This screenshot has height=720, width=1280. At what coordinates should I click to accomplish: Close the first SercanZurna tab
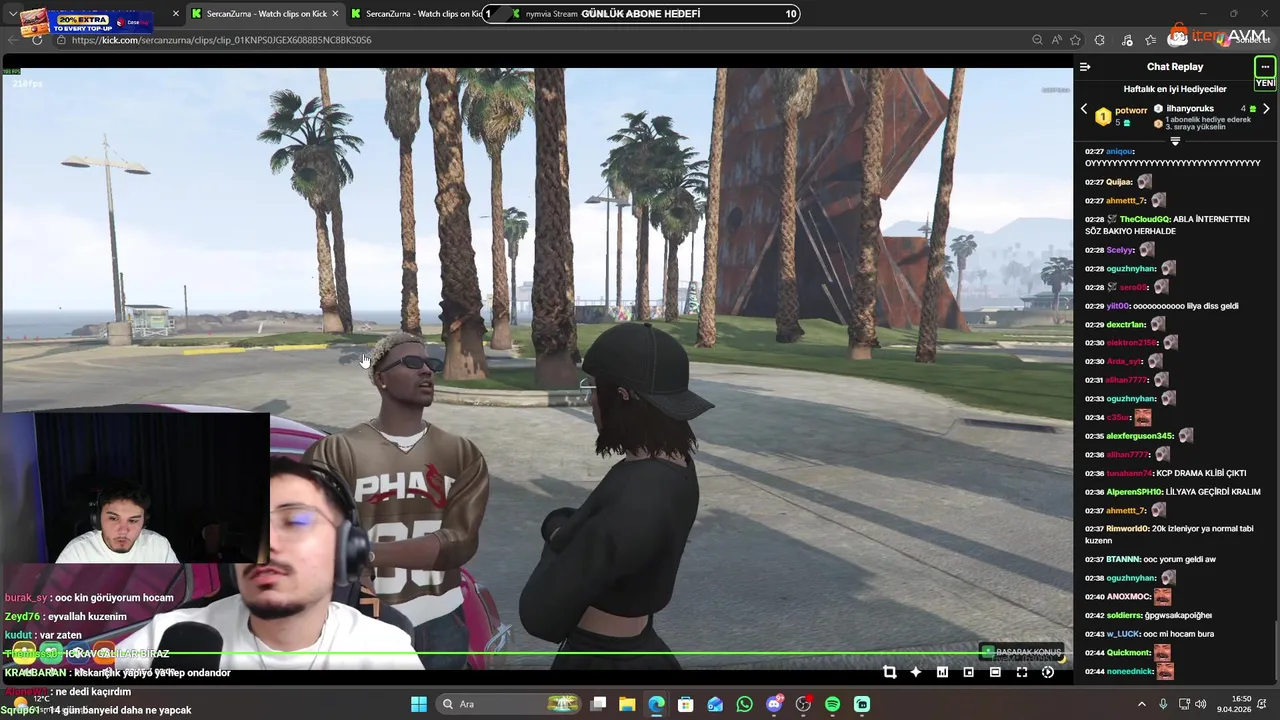[x=335, y=14]
